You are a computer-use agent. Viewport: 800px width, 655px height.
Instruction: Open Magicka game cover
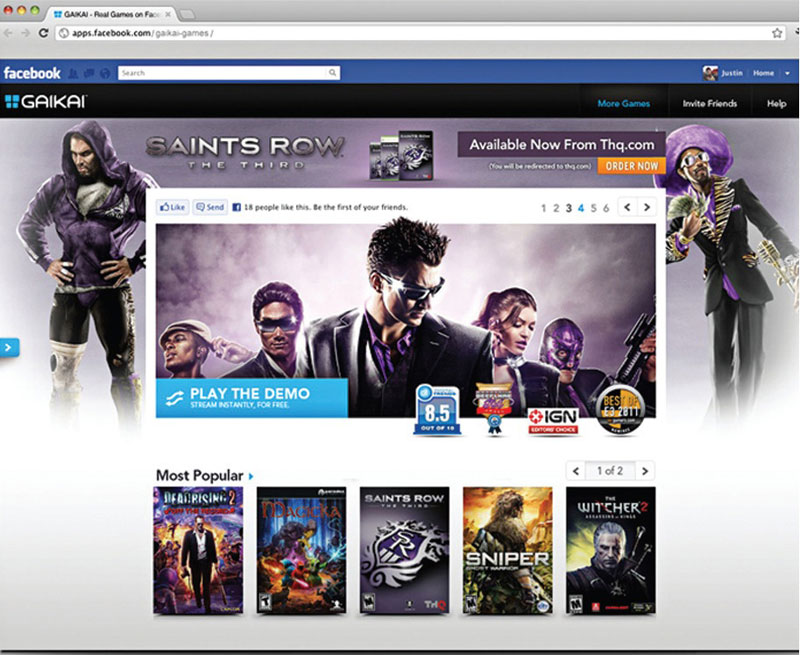click(302, 550)
